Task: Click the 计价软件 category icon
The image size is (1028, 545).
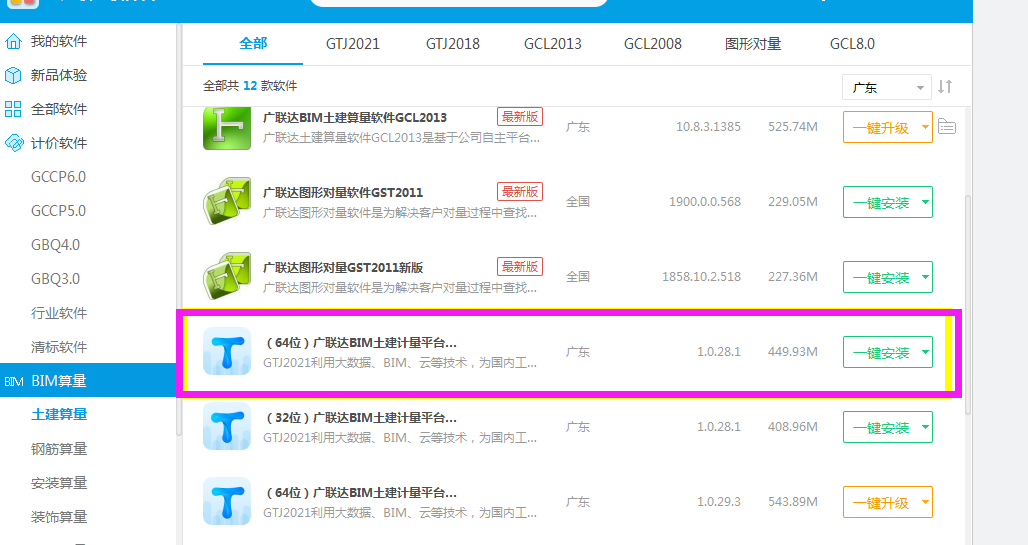Action: click(x=14, y=143)
